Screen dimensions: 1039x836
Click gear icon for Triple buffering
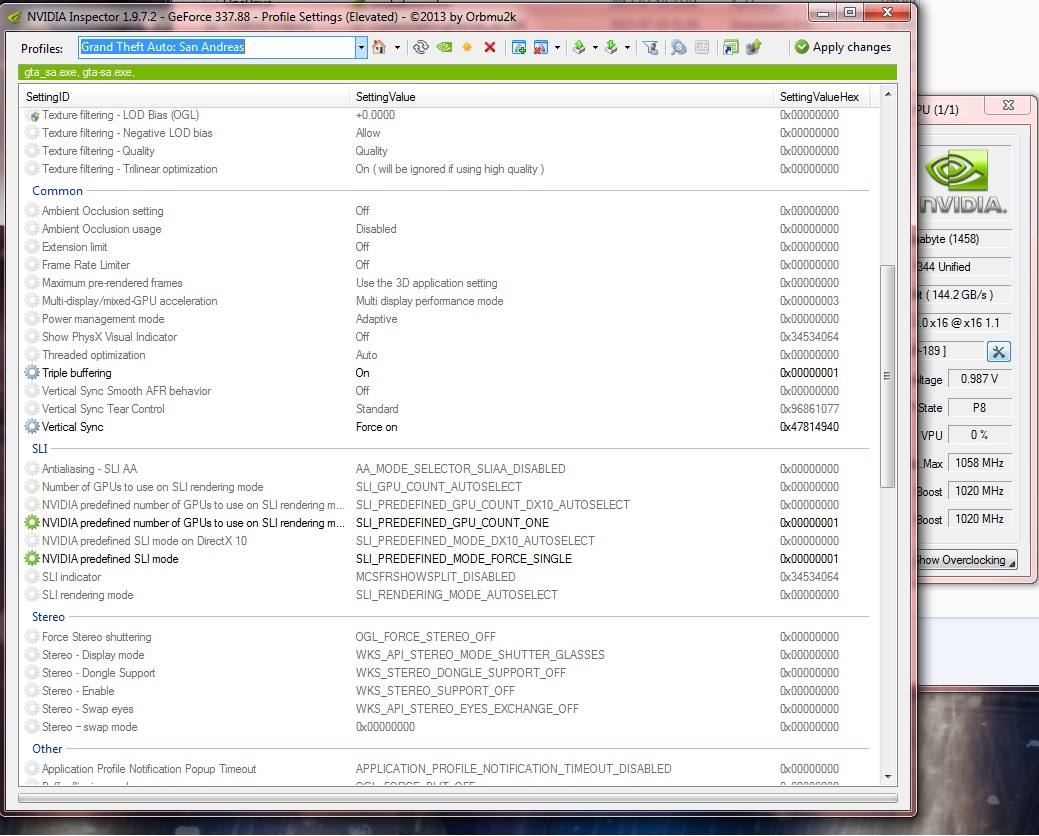pyautogui.click(x=32, y=373)
